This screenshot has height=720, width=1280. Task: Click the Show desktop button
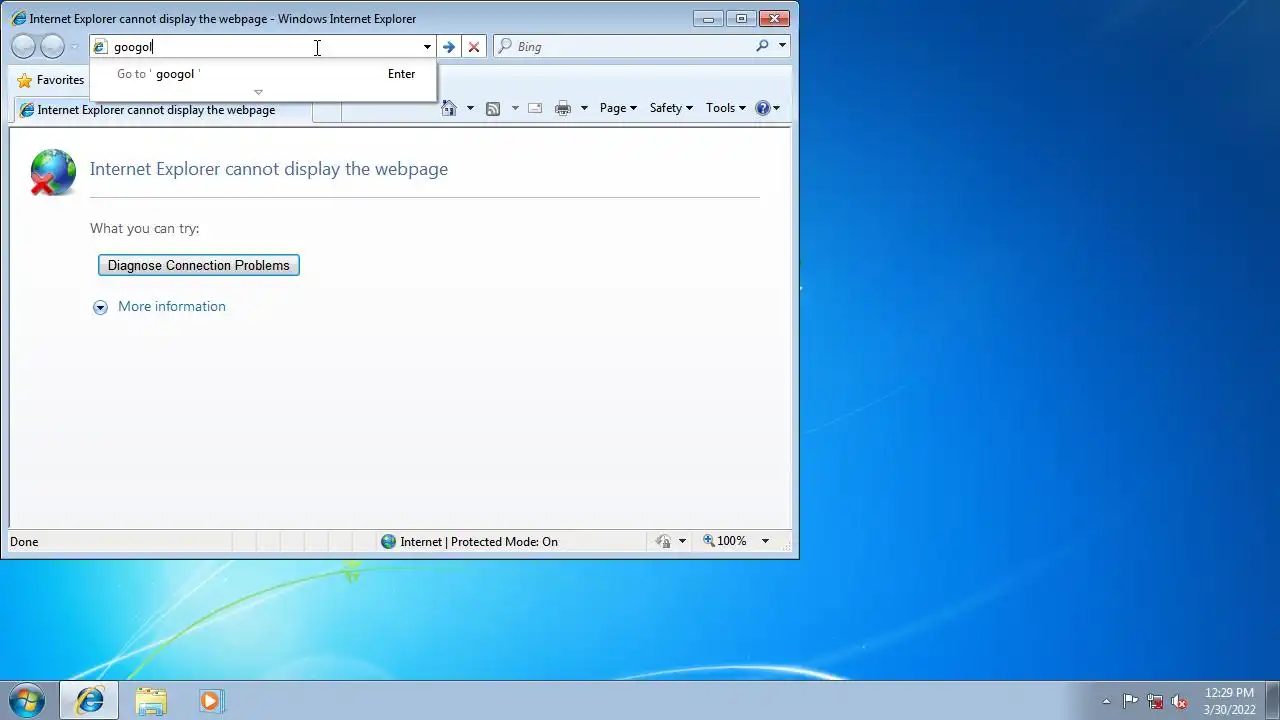pyautogui.click(x=1272, y=701)
